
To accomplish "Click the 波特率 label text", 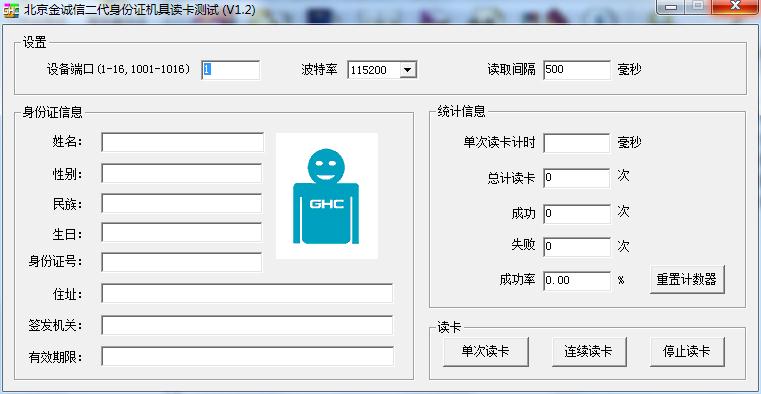I will pos(319,70).
